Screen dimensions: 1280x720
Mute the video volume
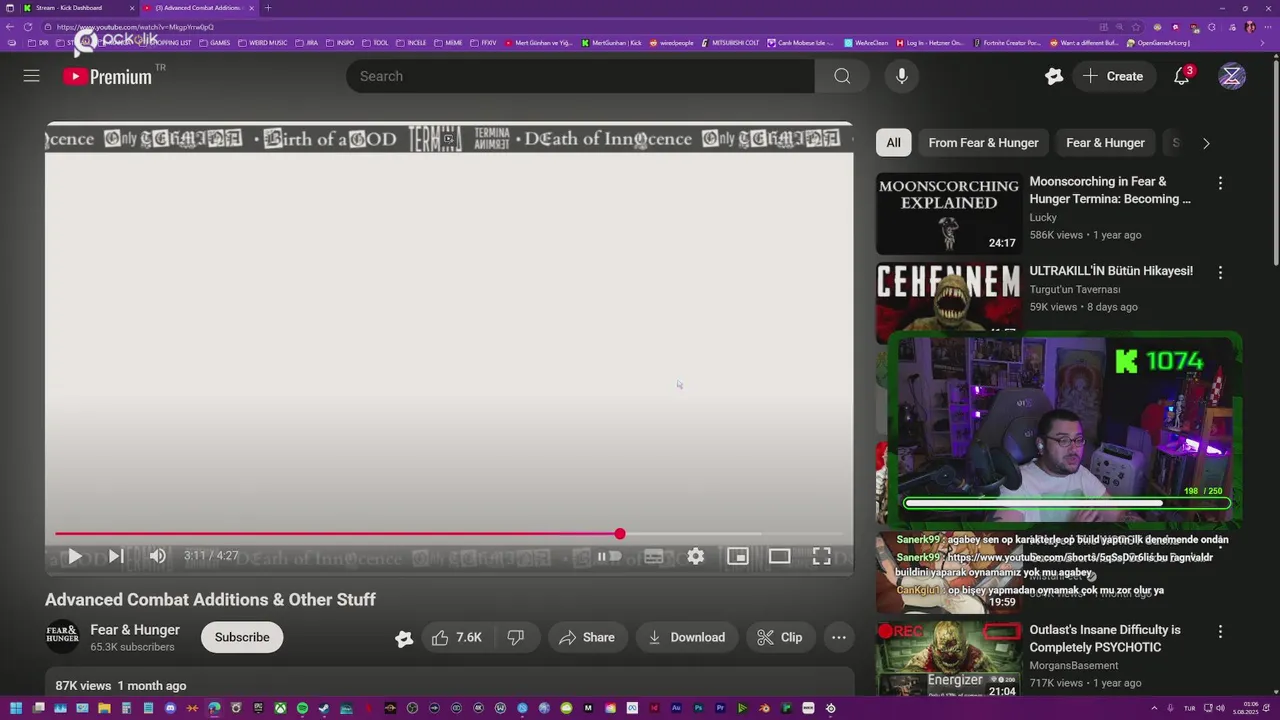pyautogui.click(x=157, y=556)
